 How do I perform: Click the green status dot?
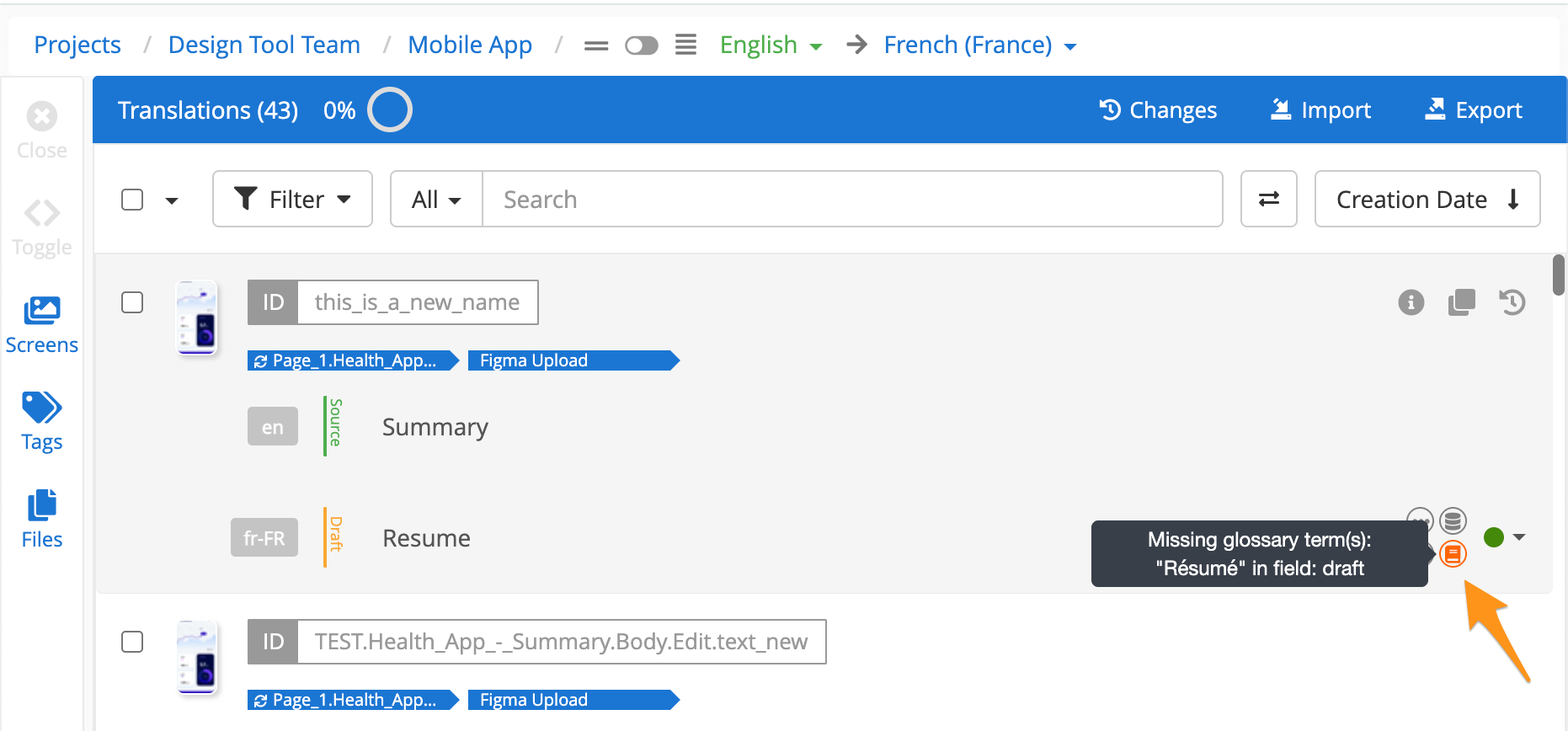(1494, 537)
